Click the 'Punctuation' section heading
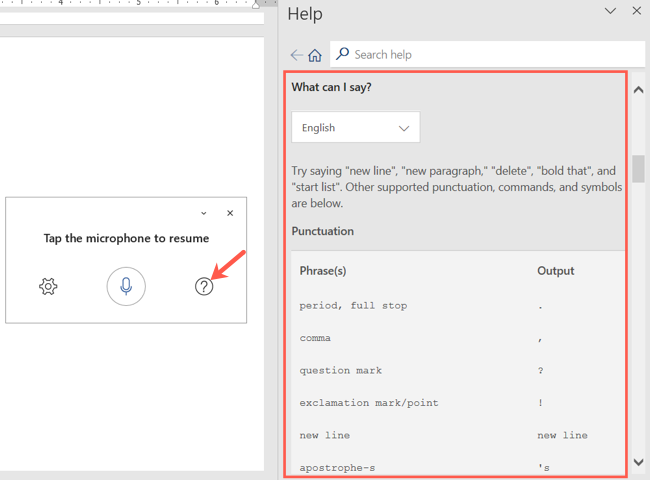 [x=323, y=231]
